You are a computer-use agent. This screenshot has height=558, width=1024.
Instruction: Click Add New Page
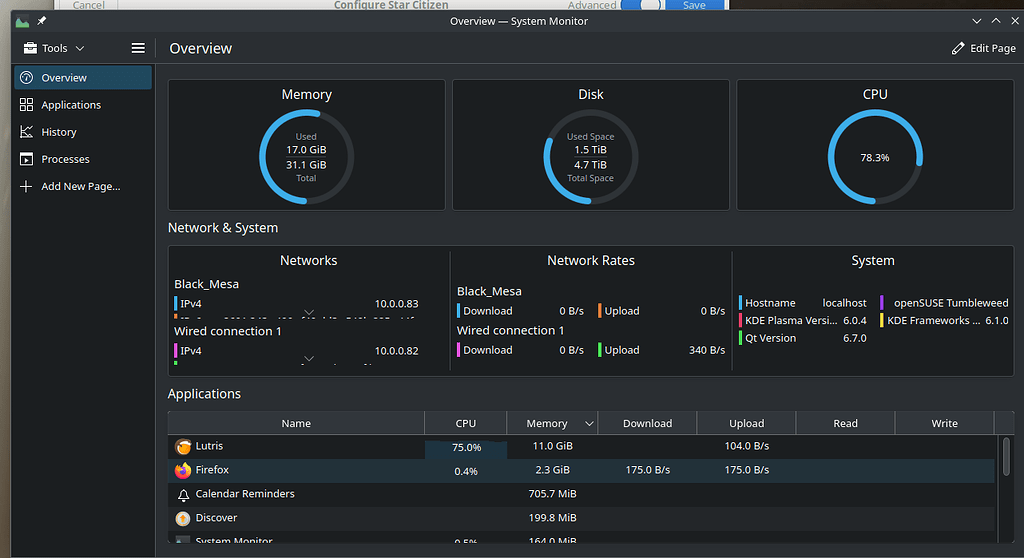[80, 186]
